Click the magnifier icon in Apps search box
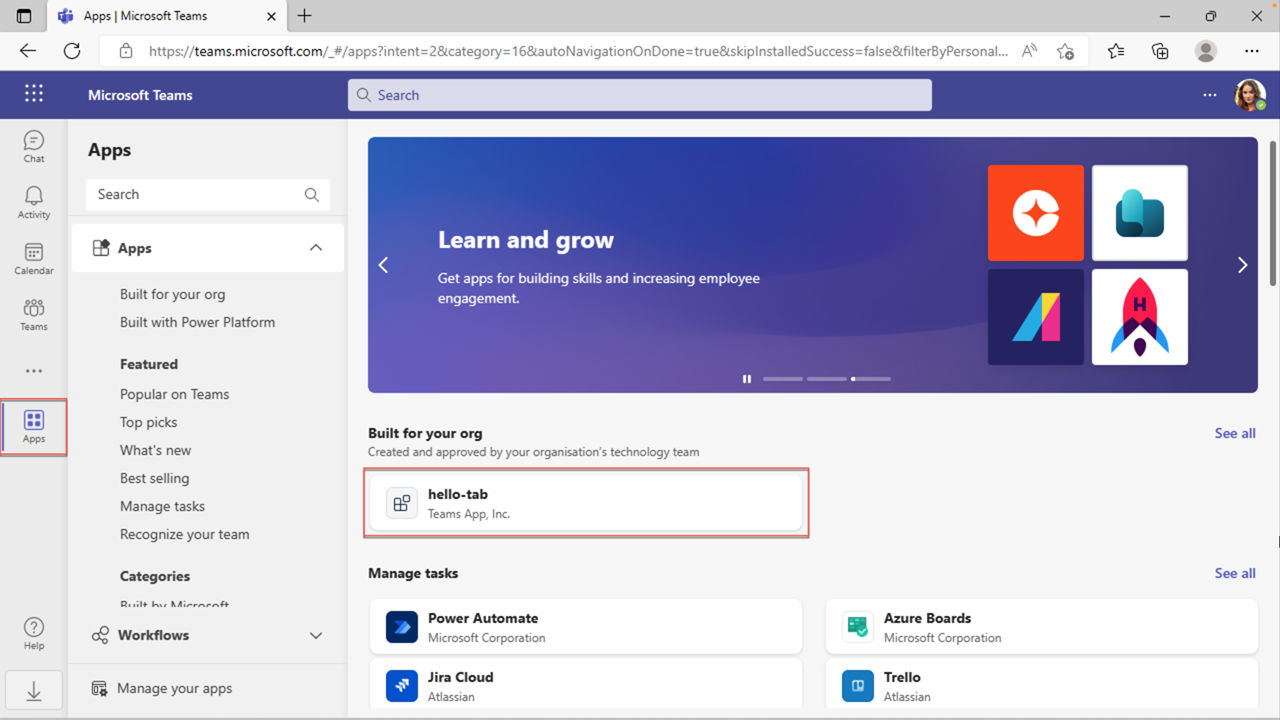The height and width of the screenshot is (720, 1280). 312,194
